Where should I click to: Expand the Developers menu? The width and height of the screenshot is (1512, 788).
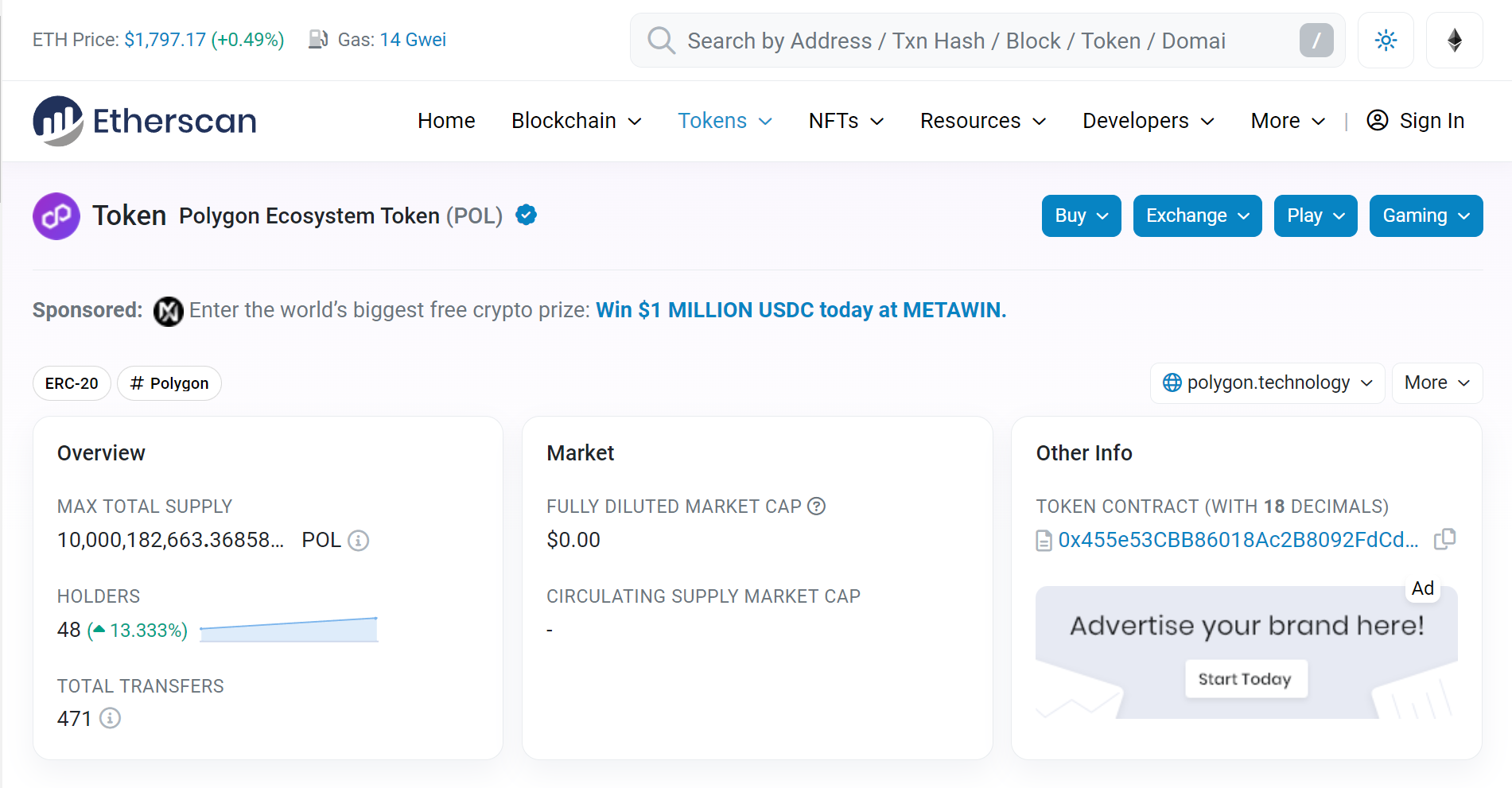(x=1149, y=121)
